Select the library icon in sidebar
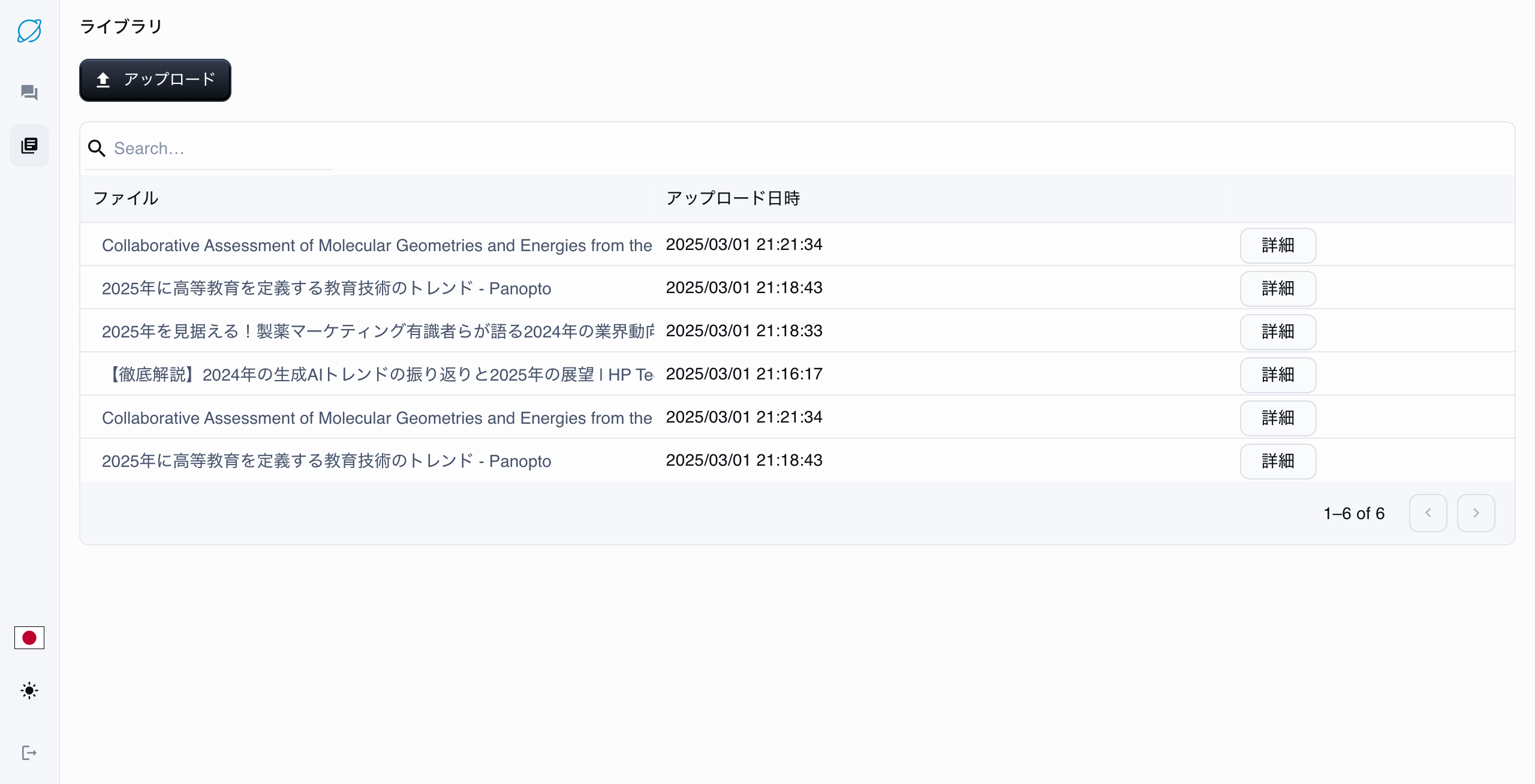The image size is (1535, 784). click(x=29, y=146)
